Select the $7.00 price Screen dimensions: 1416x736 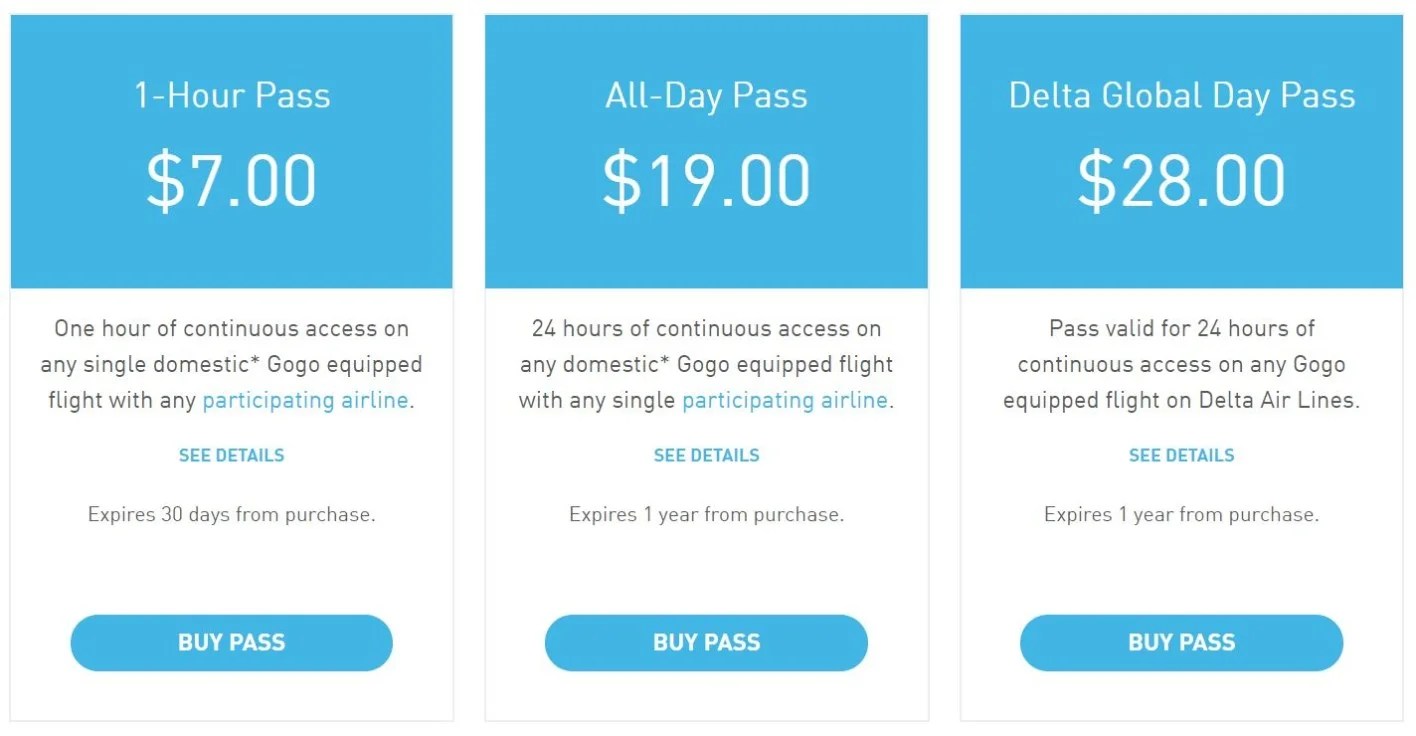pos(231,180)
